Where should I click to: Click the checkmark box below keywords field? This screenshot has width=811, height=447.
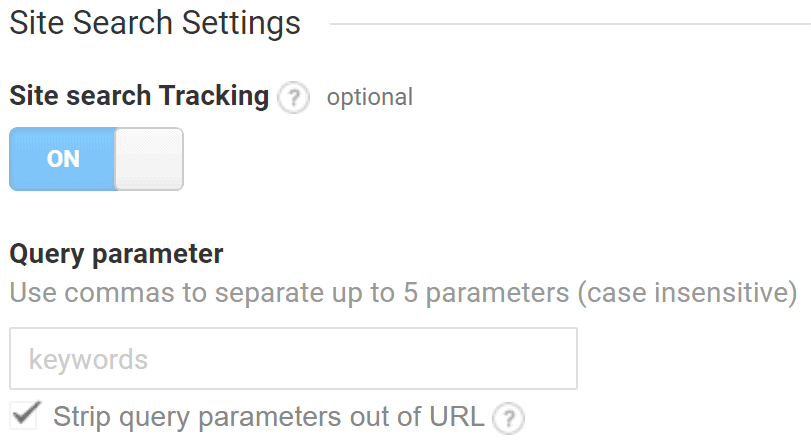[x=24, y=415]
